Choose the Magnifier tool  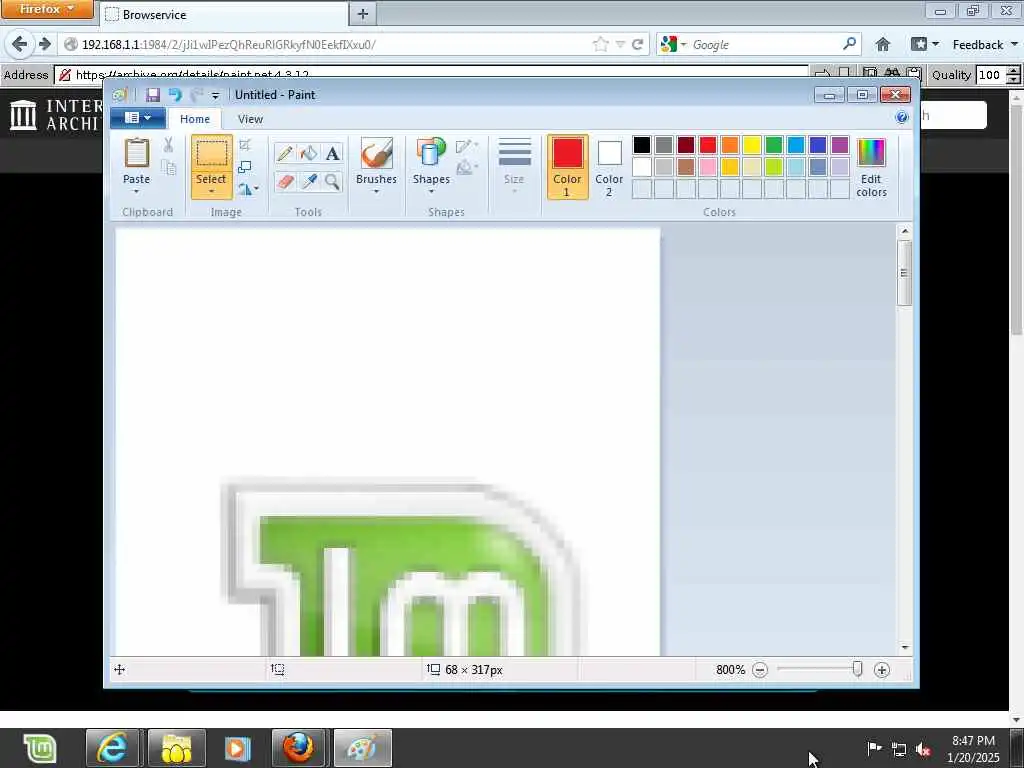pyautogui.click(x=332, y=181)
